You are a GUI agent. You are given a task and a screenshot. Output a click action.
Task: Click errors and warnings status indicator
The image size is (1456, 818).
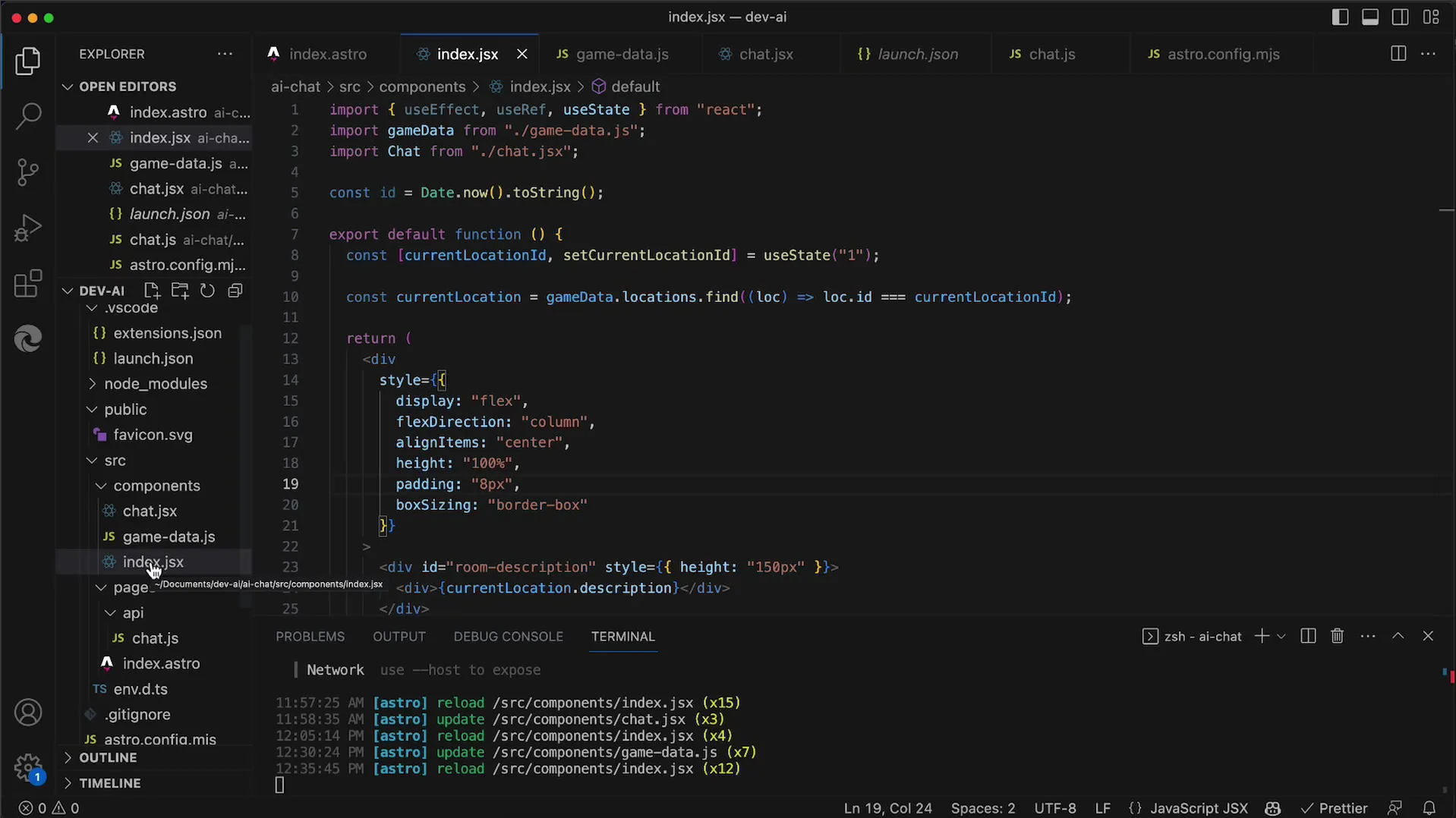(49, 808)
